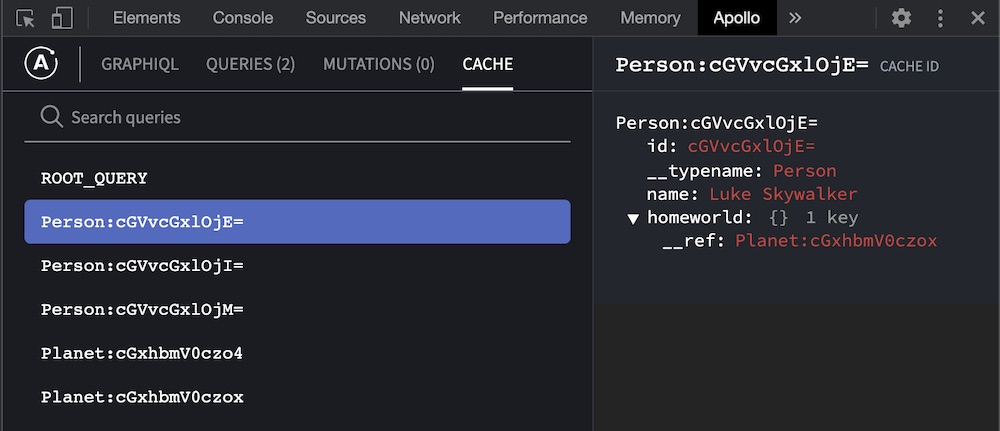Image resolution: width=1000 pixels, height=431 pixels.
Task: Open the Network tab
Action: point(429,18)
